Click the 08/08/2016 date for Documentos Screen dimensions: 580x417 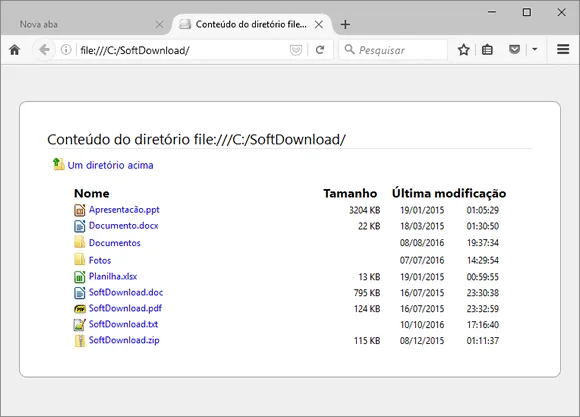[x=422, y=243]
